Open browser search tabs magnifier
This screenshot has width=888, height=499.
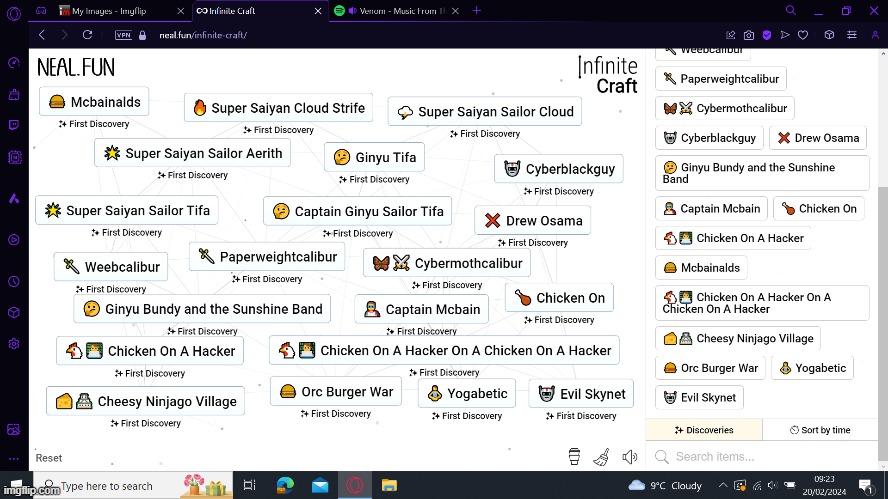791,10
